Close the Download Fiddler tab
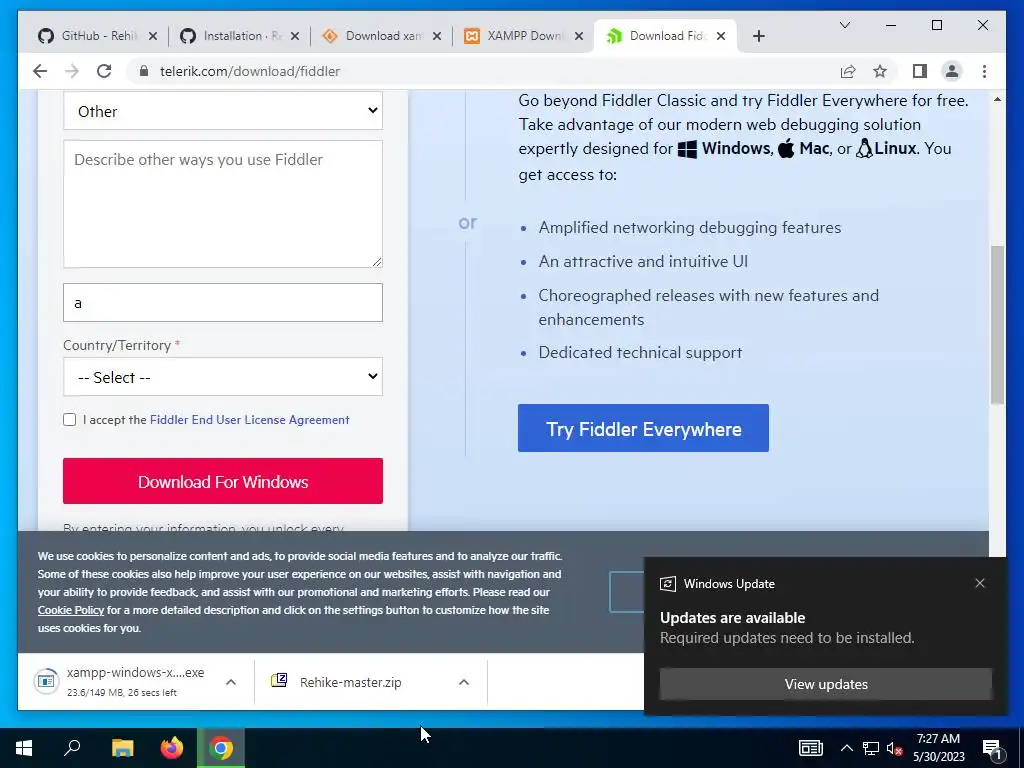This screenshot has height=768, width=1024. click(721, 36)
